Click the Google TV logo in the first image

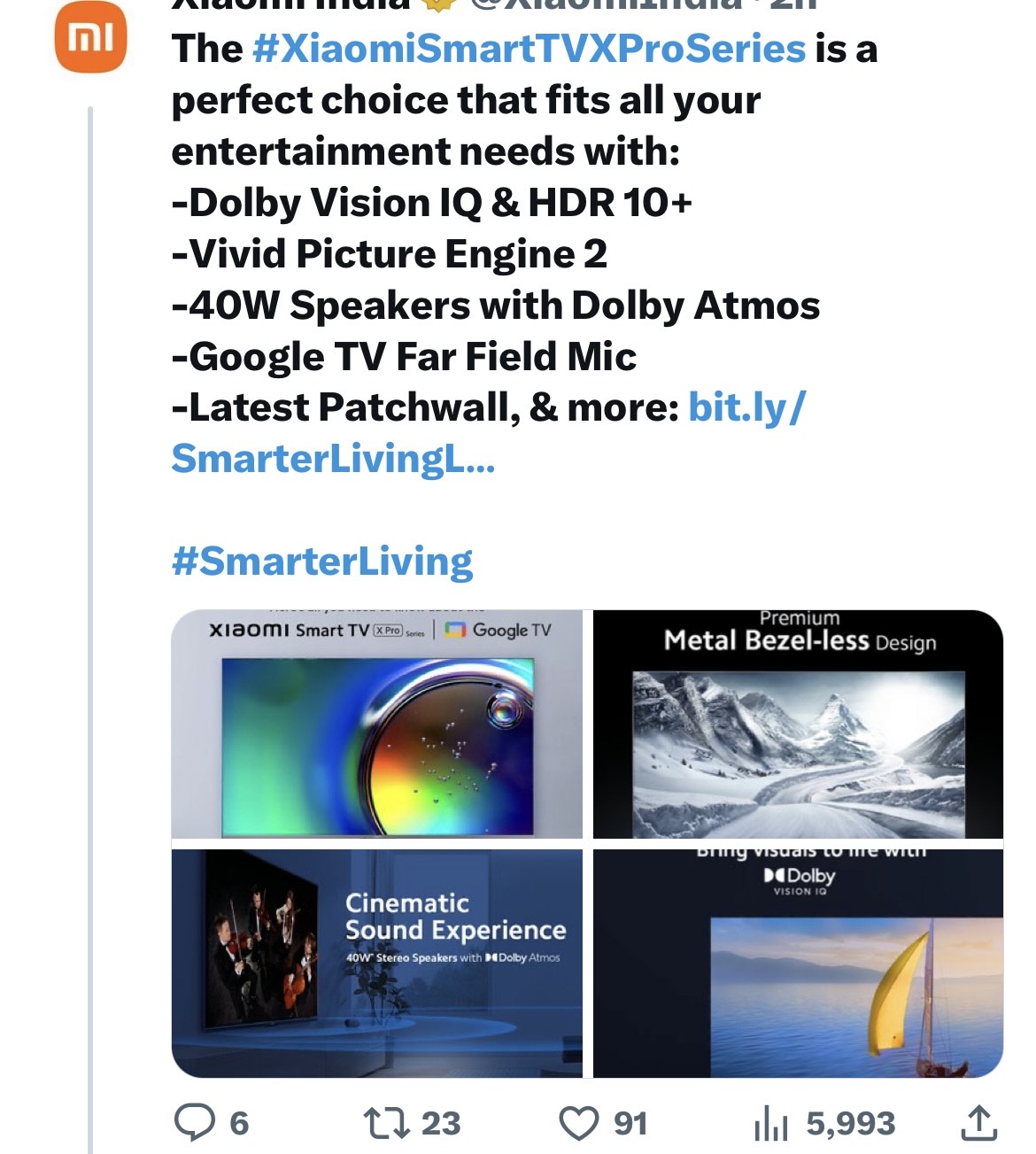(498, 630)
